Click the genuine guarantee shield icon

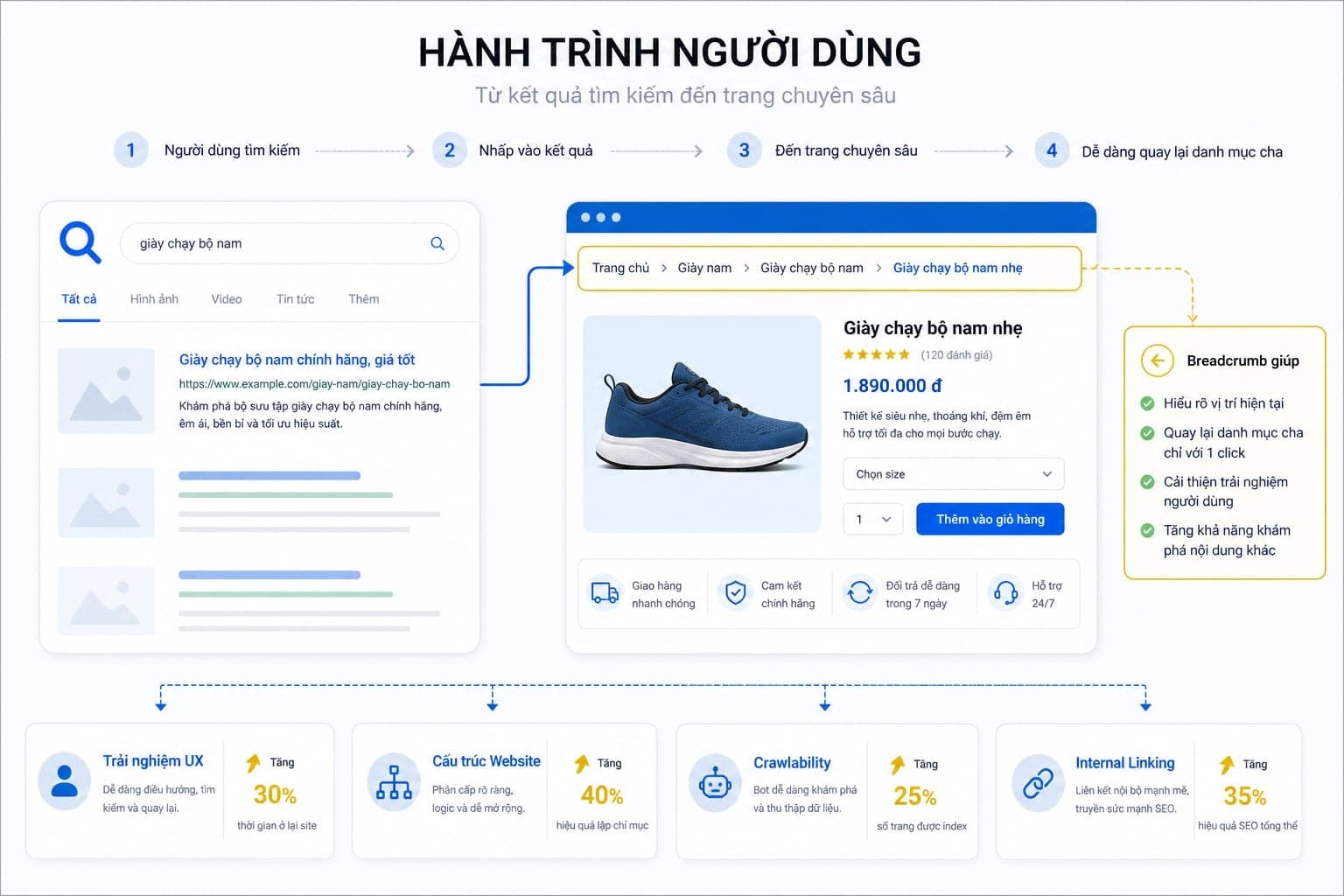pyautogui.click(x=736, y=593)
